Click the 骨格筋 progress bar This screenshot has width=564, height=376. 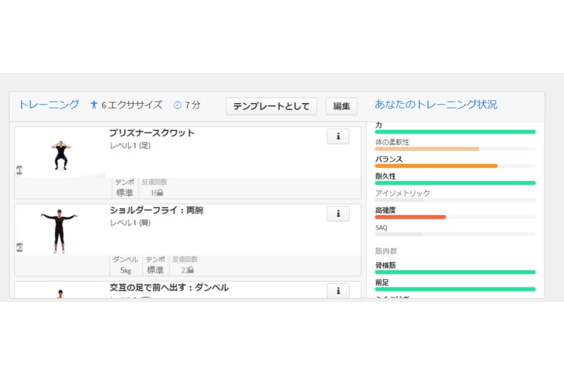455,272
